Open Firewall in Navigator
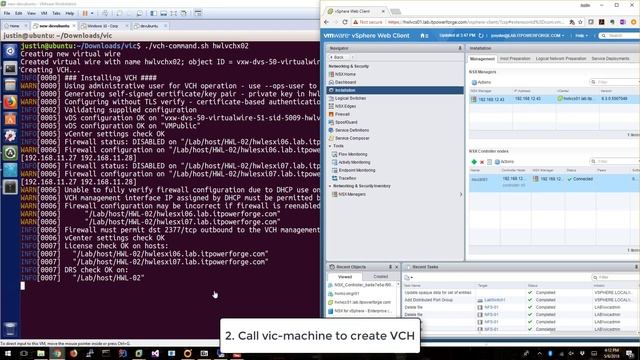 tap(342, 114)
